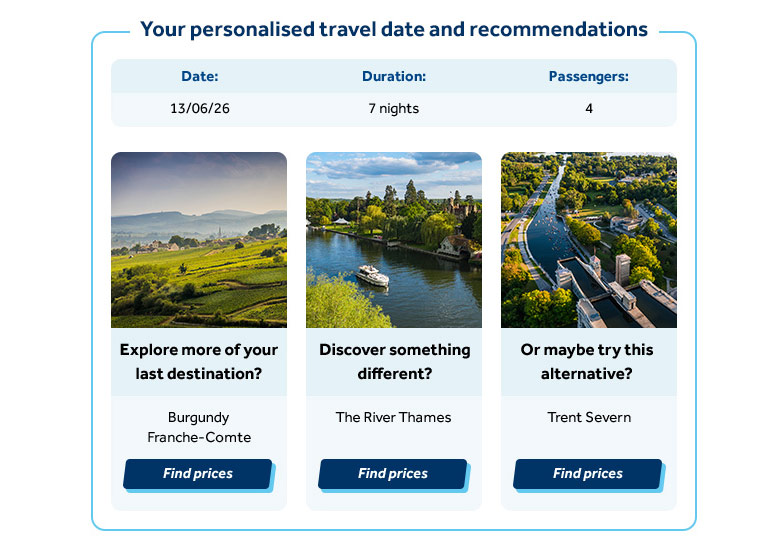Open the River Thames boat photo
Screen dimensions: 780x544
(x=394, y=240)
